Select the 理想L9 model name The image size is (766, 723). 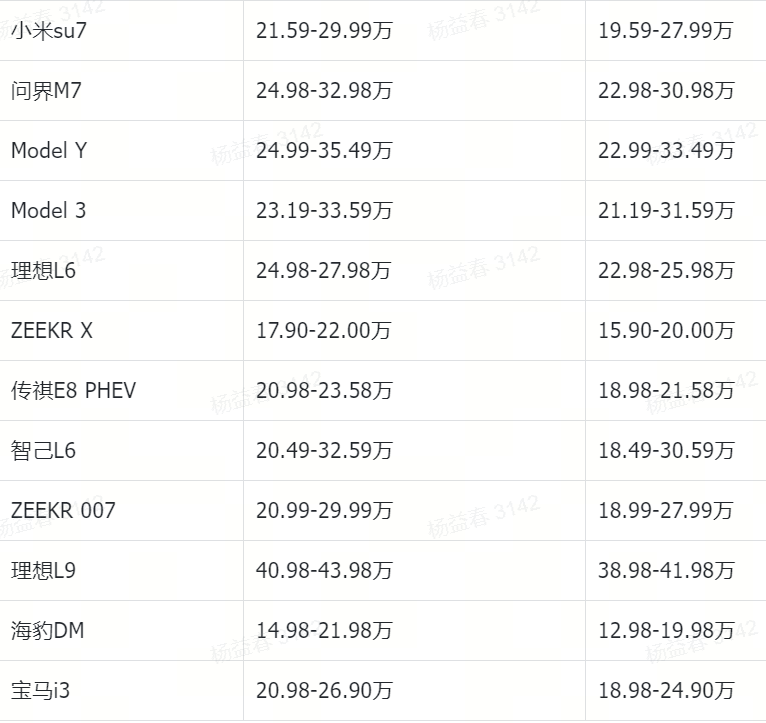[43, 571]
